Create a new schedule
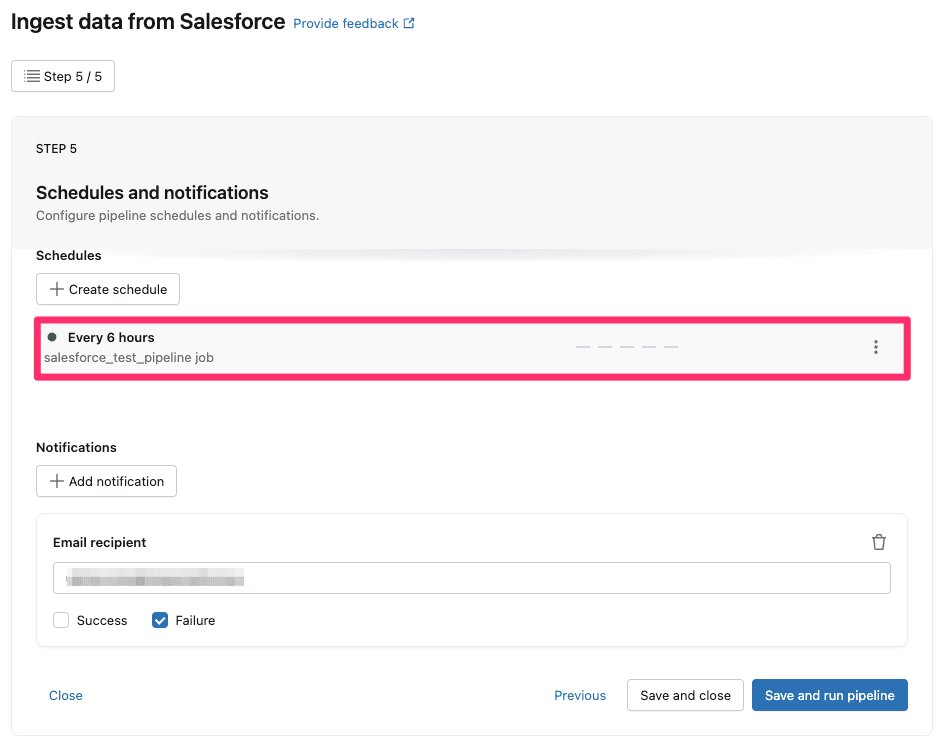The width and height of the screenshot is (948, 748). 107,289
